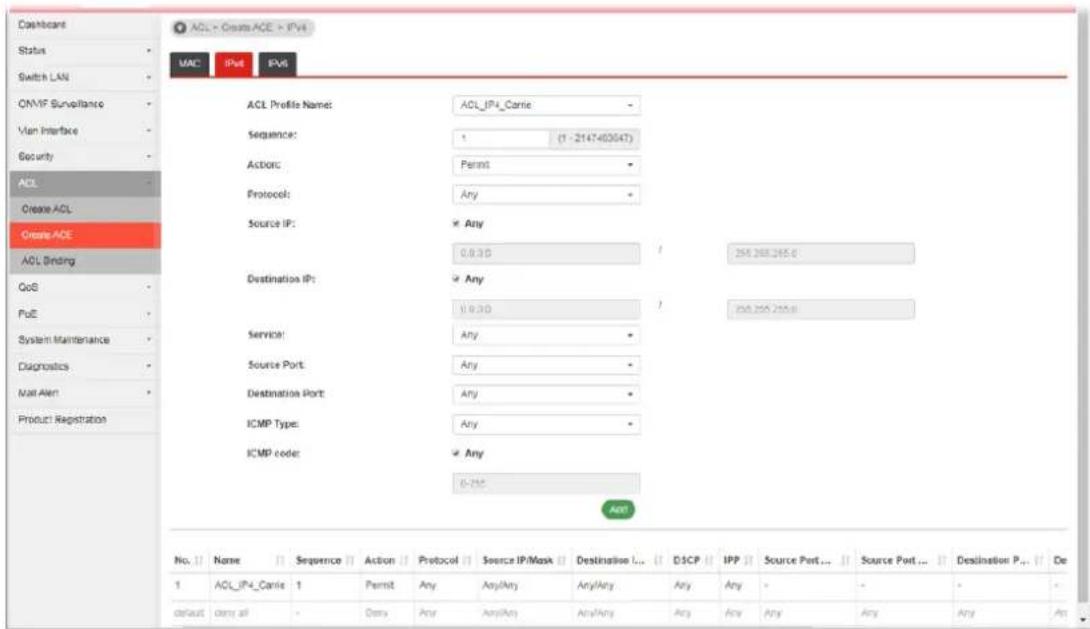
Task: Open Create ACL sidebar item
Action: (x=84, y=209)
